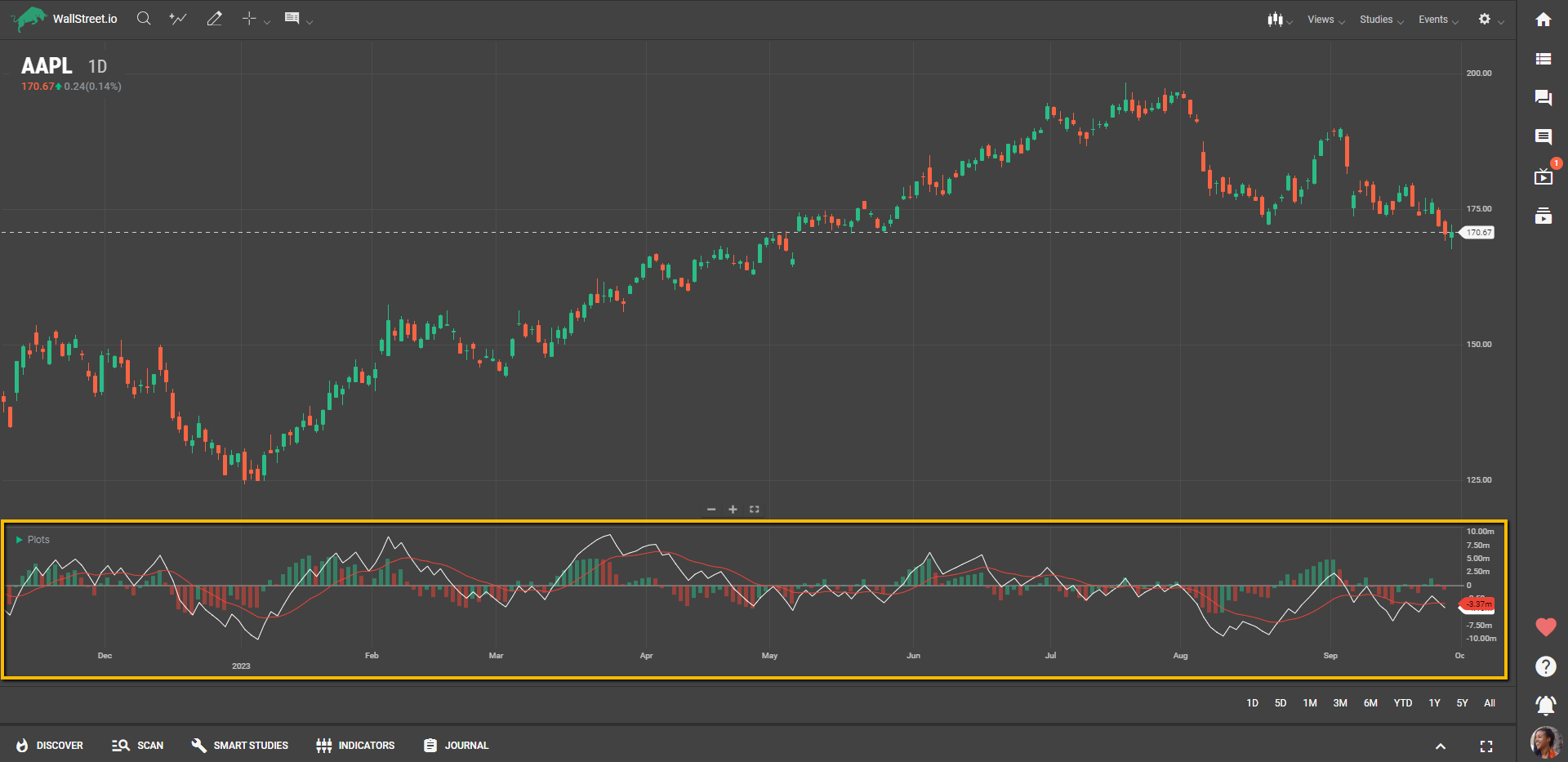
Task: Open Smart Studies
Action: pyautogui.click(x=239, y=746)
